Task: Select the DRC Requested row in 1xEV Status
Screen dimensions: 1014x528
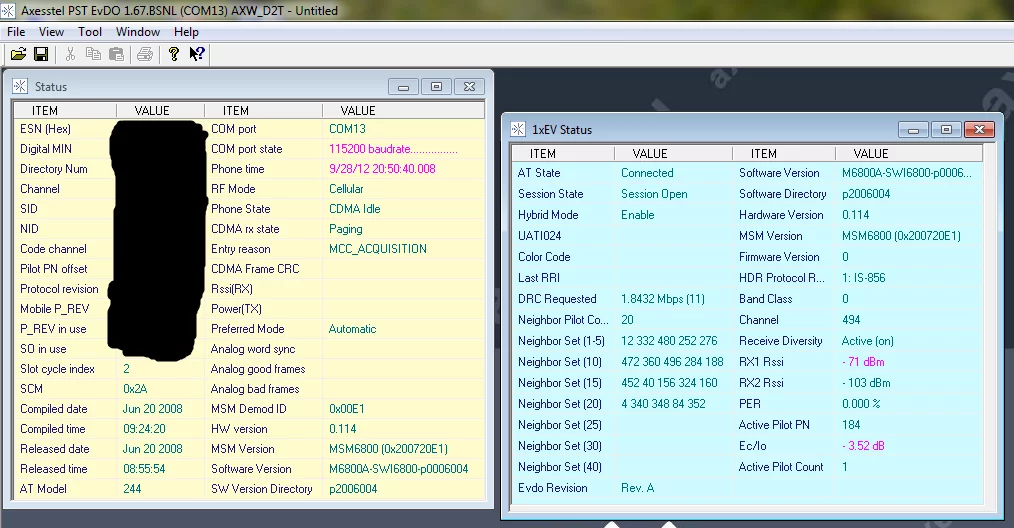Action: coord(557,299)
